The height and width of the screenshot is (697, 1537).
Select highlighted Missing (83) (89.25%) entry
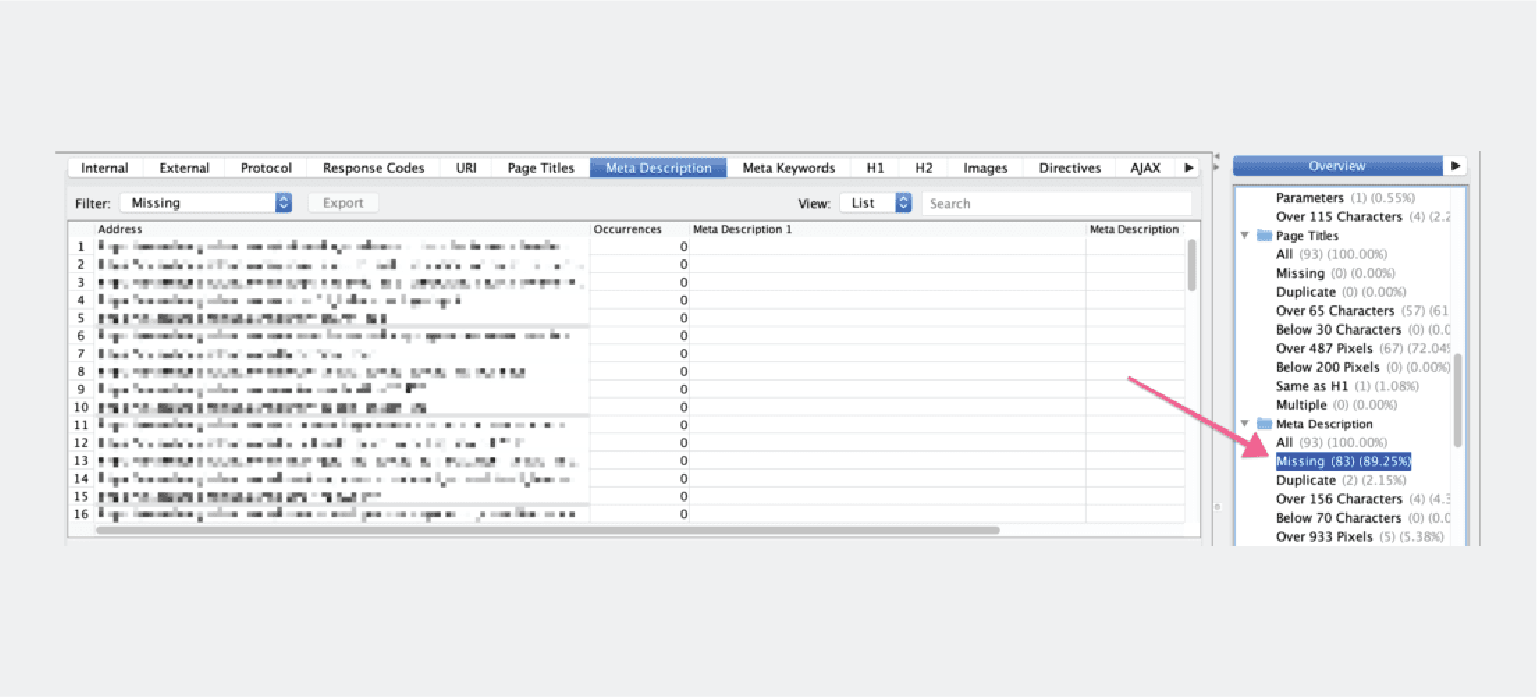click(x=1343, y=461)
